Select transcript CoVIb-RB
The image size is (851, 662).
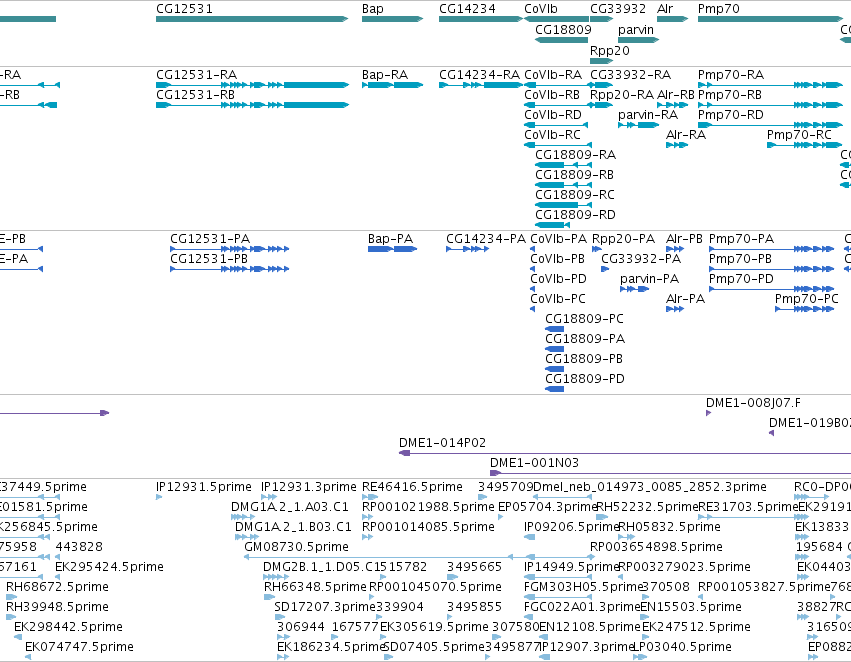tap(552, 94)
